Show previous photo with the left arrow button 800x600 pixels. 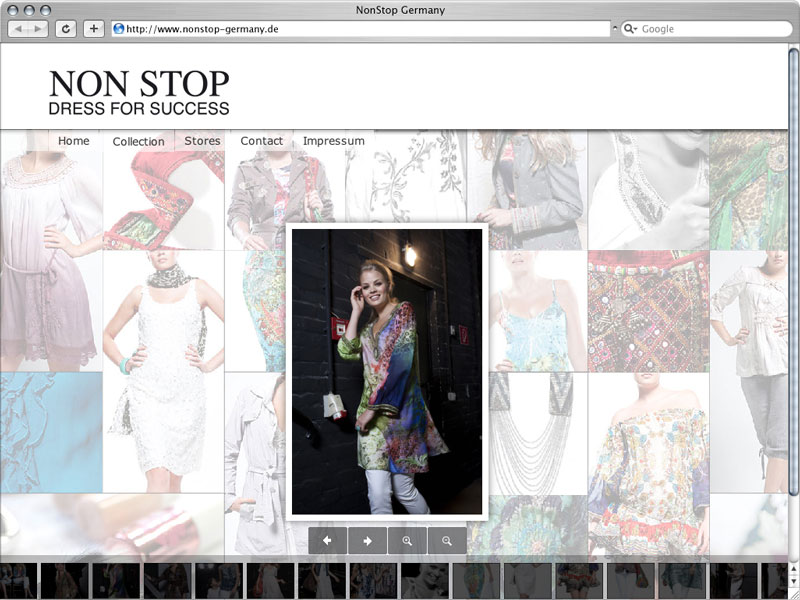(328, 540)
